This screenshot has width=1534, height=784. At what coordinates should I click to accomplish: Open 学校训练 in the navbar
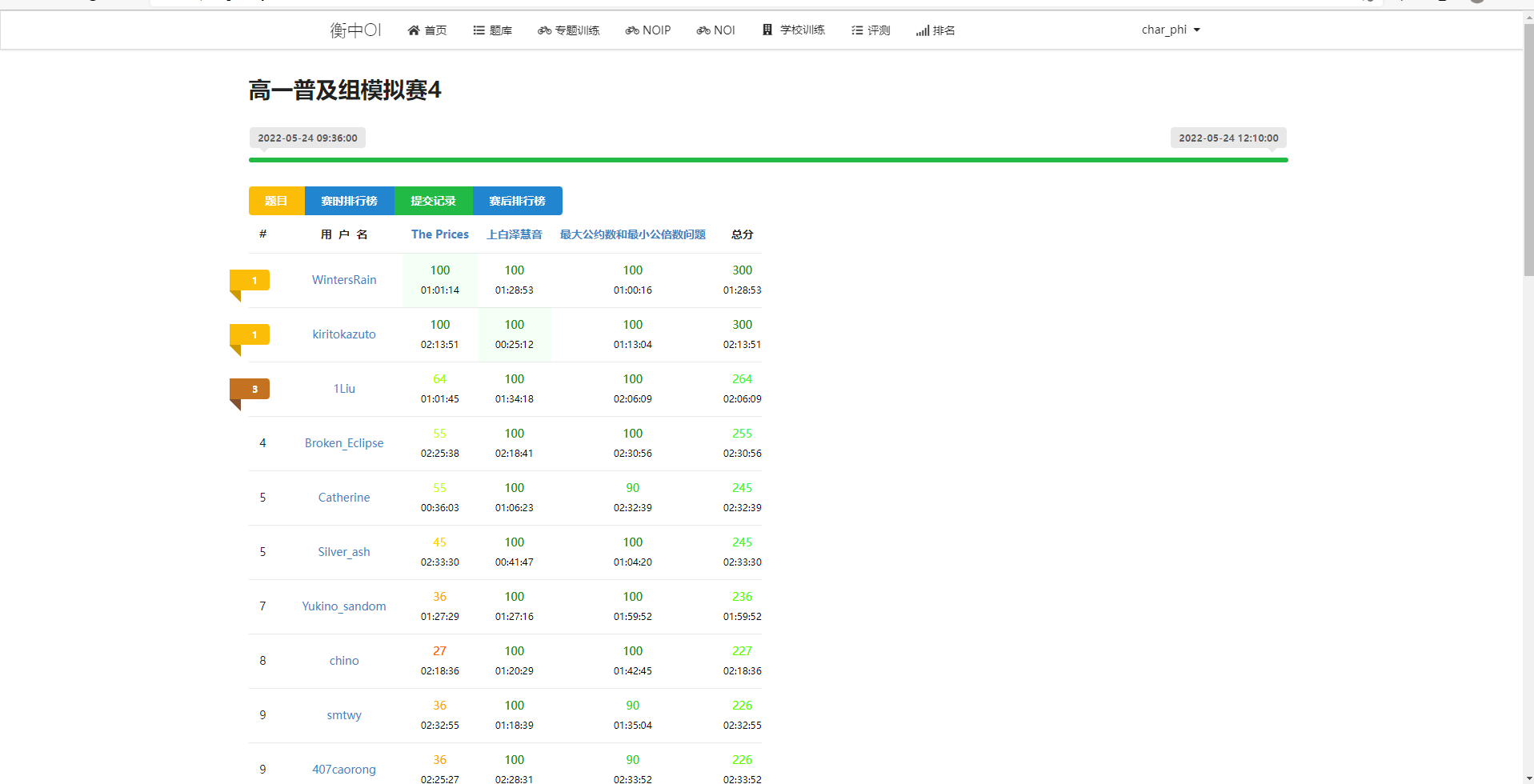(x=793, y=30)
